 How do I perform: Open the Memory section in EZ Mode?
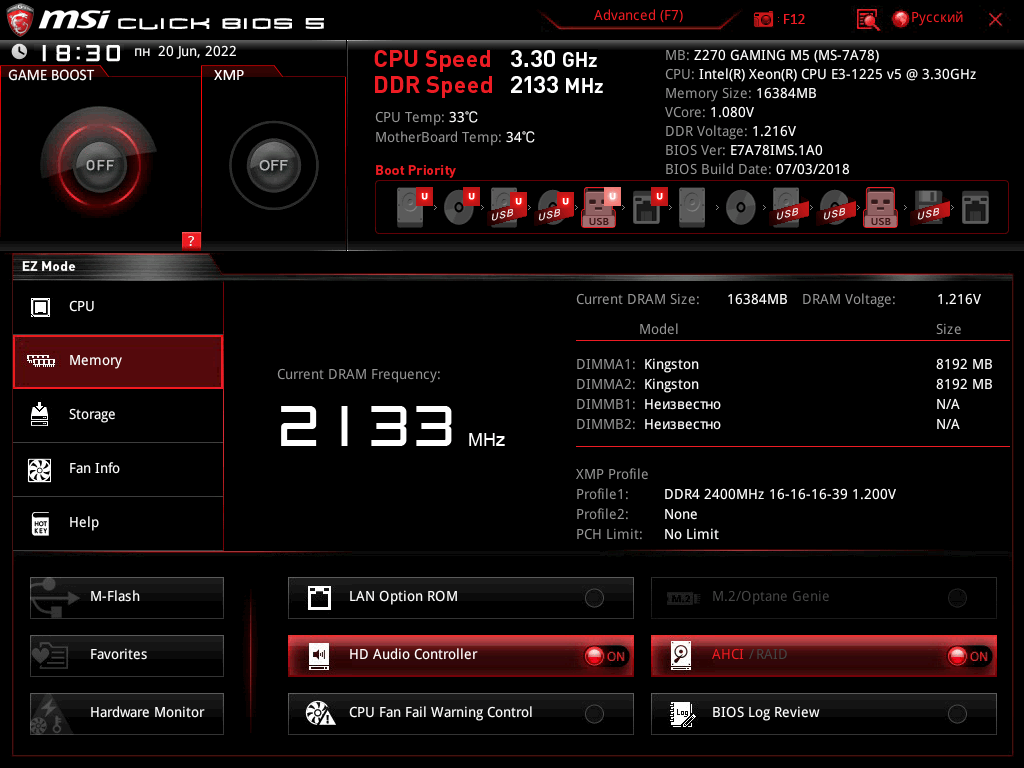pyautogui.click(x=118, y=361)
